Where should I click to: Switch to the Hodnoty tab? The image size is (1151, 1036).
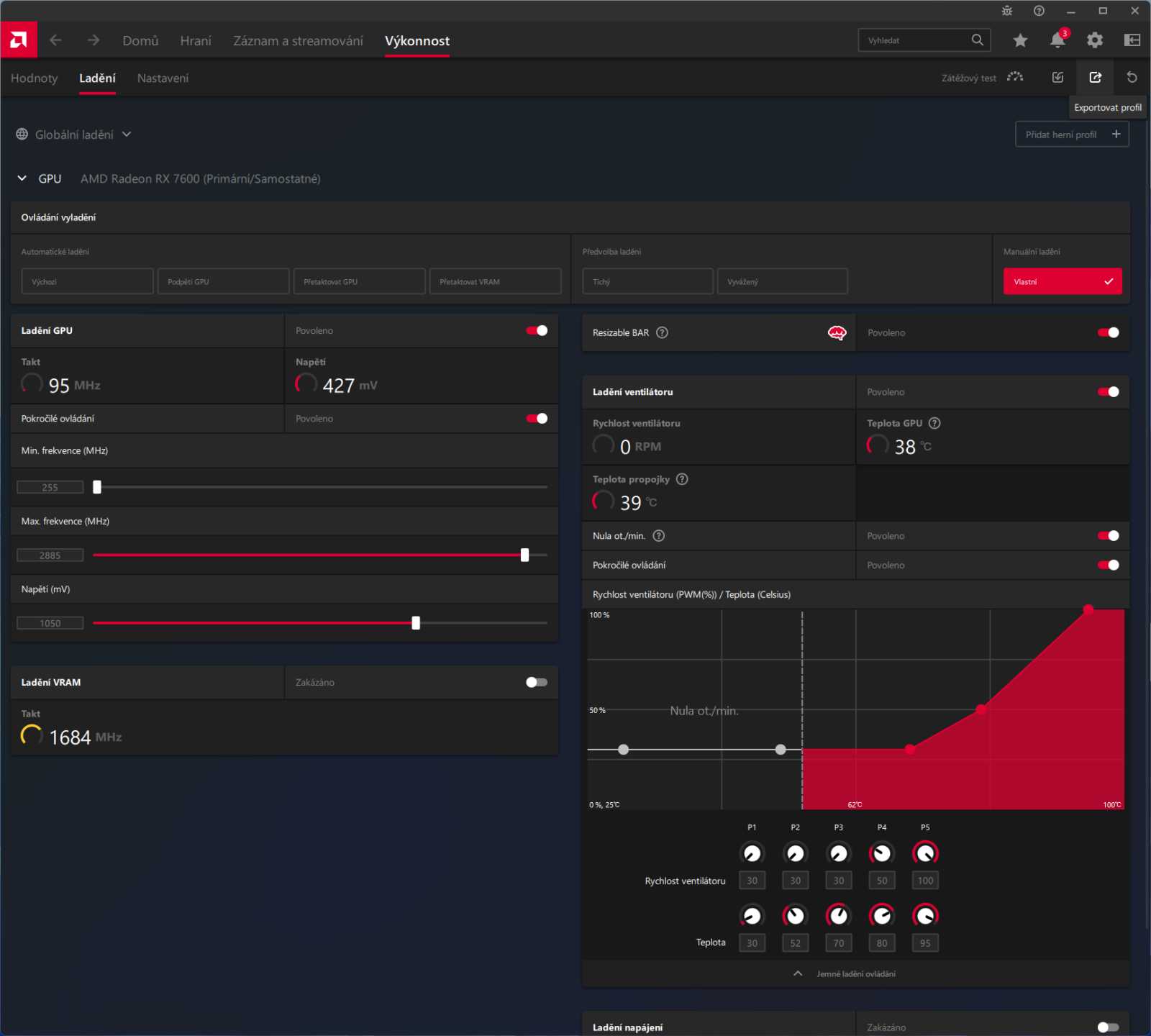click(x=34, y=78)
